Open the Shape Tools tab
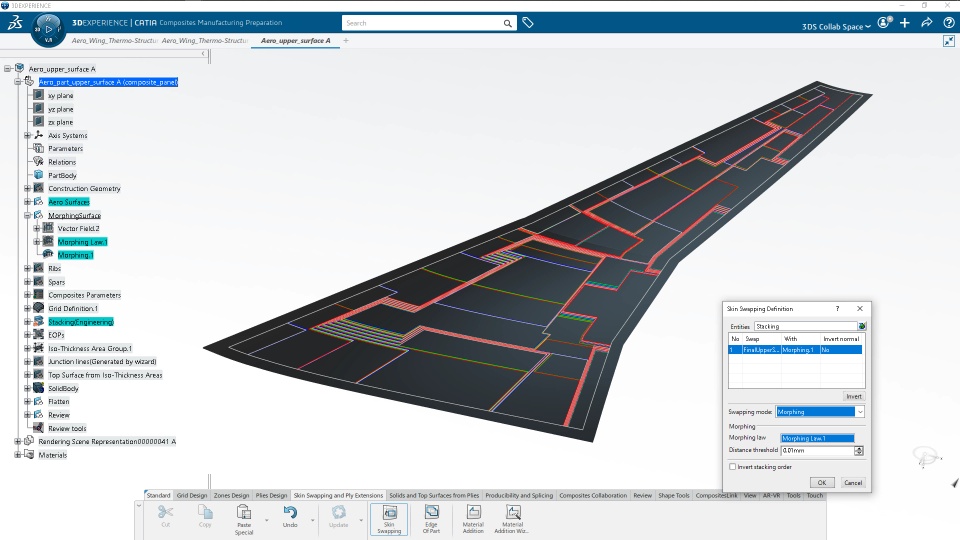This screenshot has height=540, width=960. point(673,495)
